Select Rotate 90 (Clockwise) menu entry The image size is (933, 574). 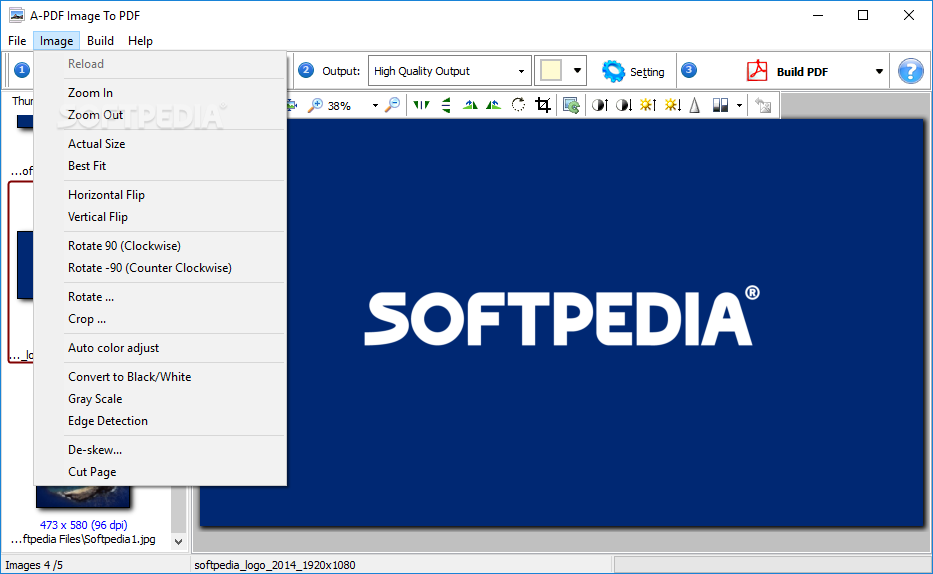coord(161,246)
